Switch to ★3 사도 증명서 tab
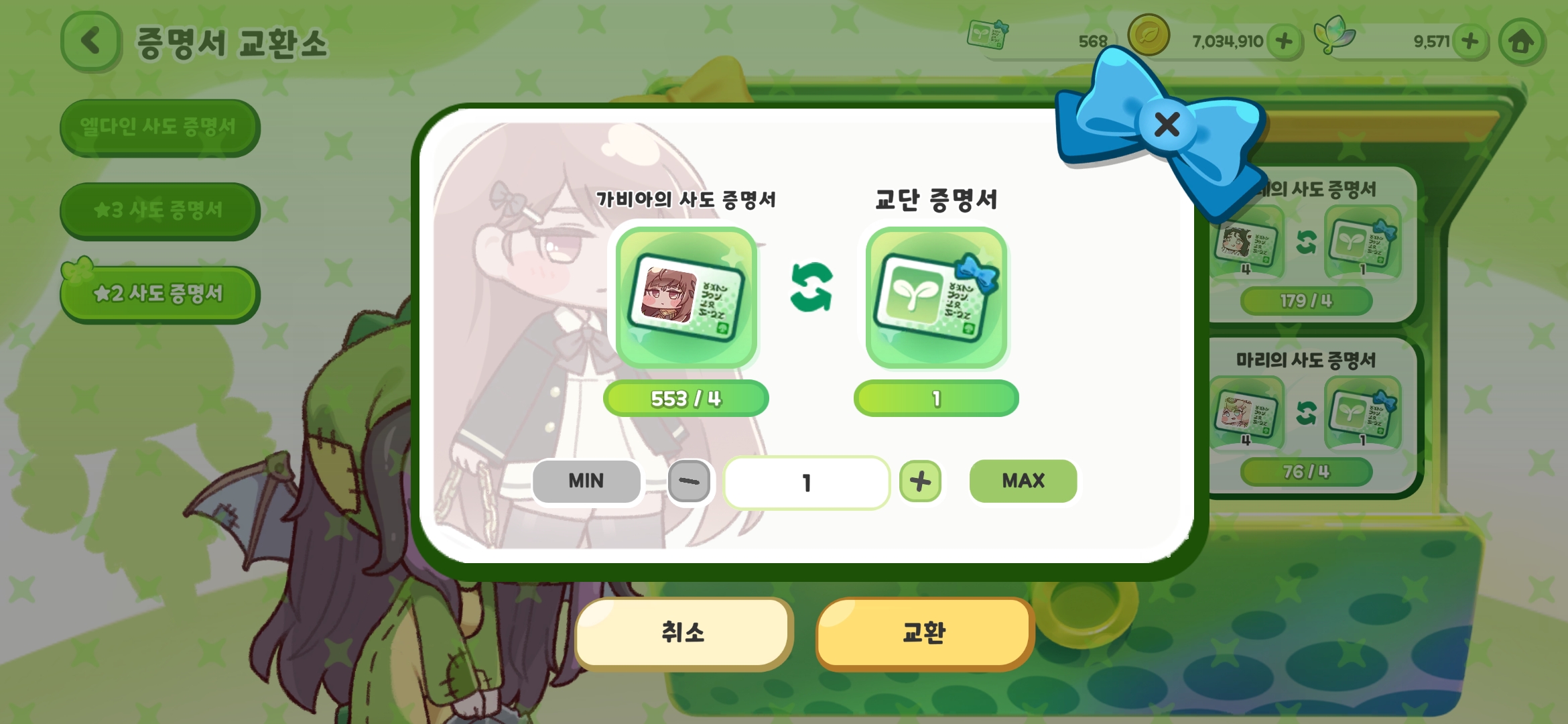The image size is (1568, 724). point(159,210)
